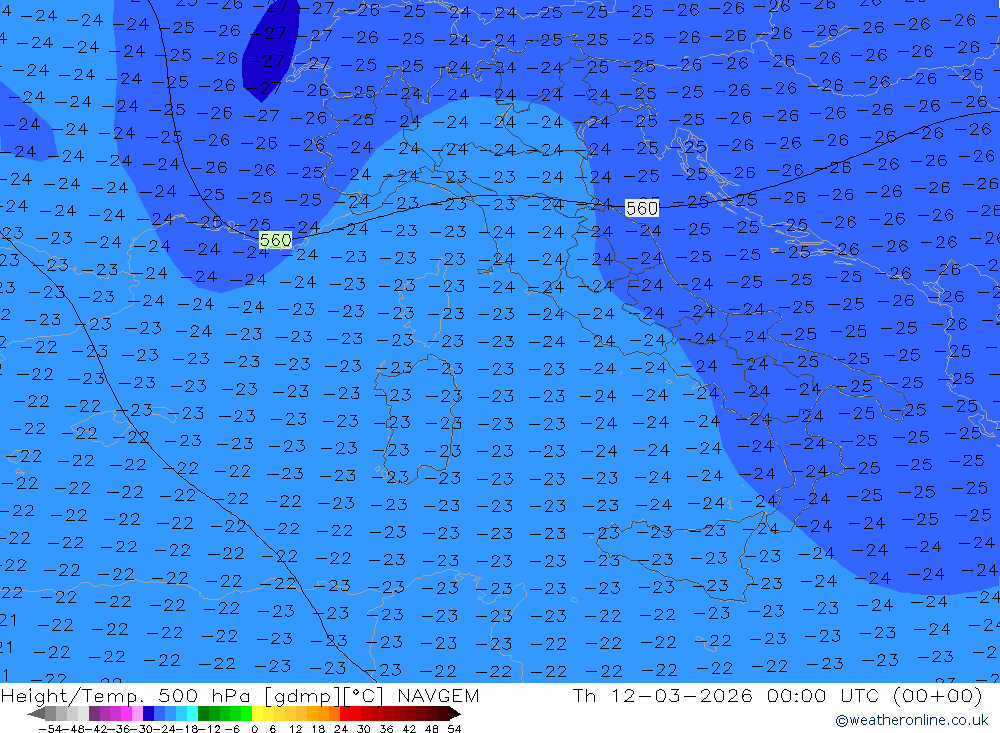Click the green-highlighted 560 contour label
The height and width of the screenshot is (733, 1000).
[x=276, y=240]
